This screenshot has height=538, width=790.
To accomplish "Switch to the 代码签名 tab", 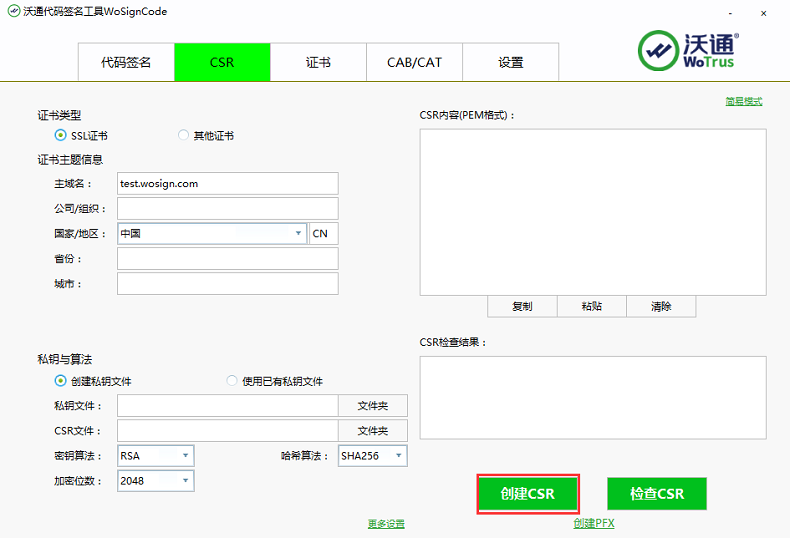I will point(126,62).
